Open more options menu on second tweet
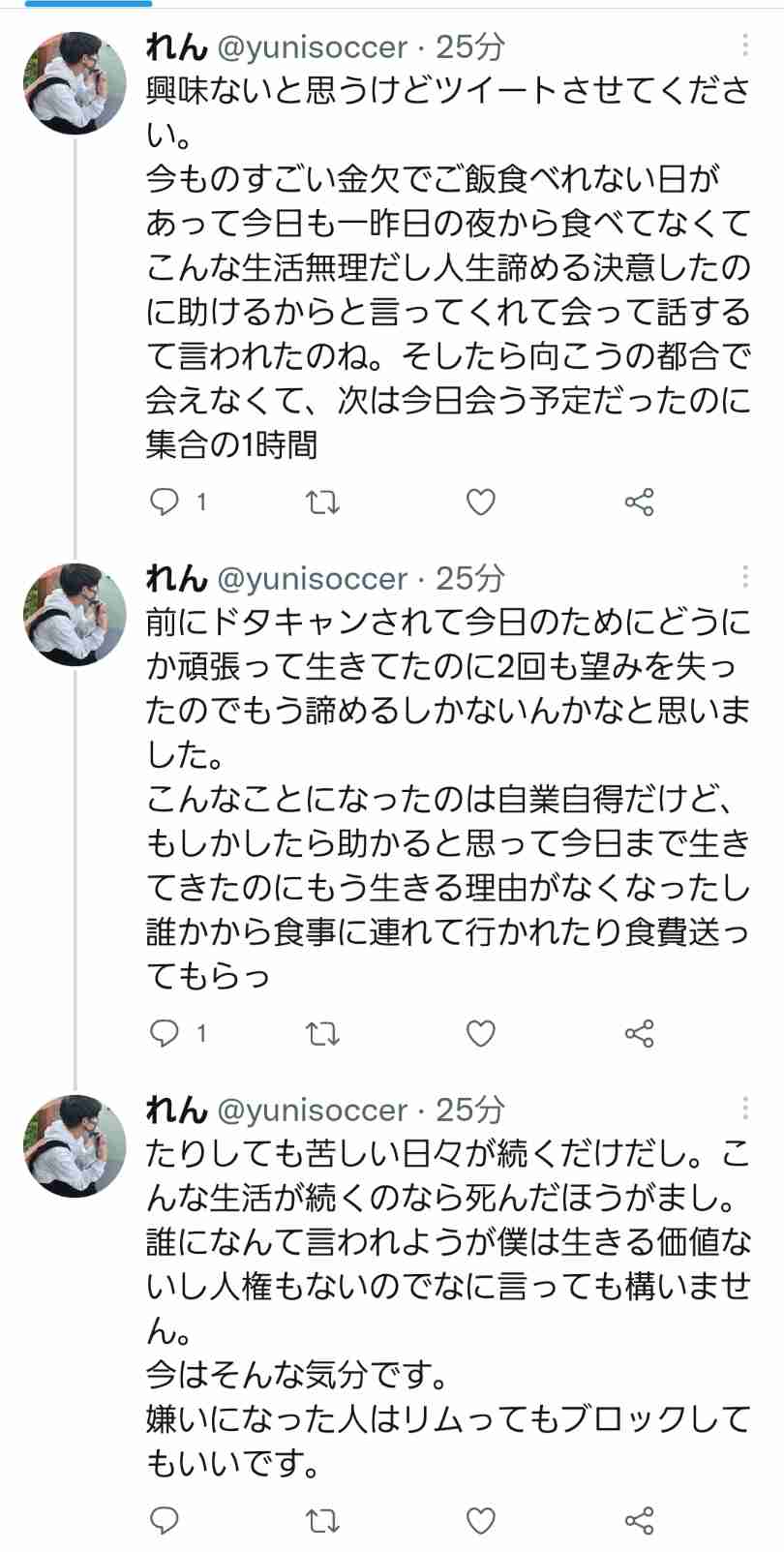Screen dimensions: 784x1552 [x=744, y=577]
